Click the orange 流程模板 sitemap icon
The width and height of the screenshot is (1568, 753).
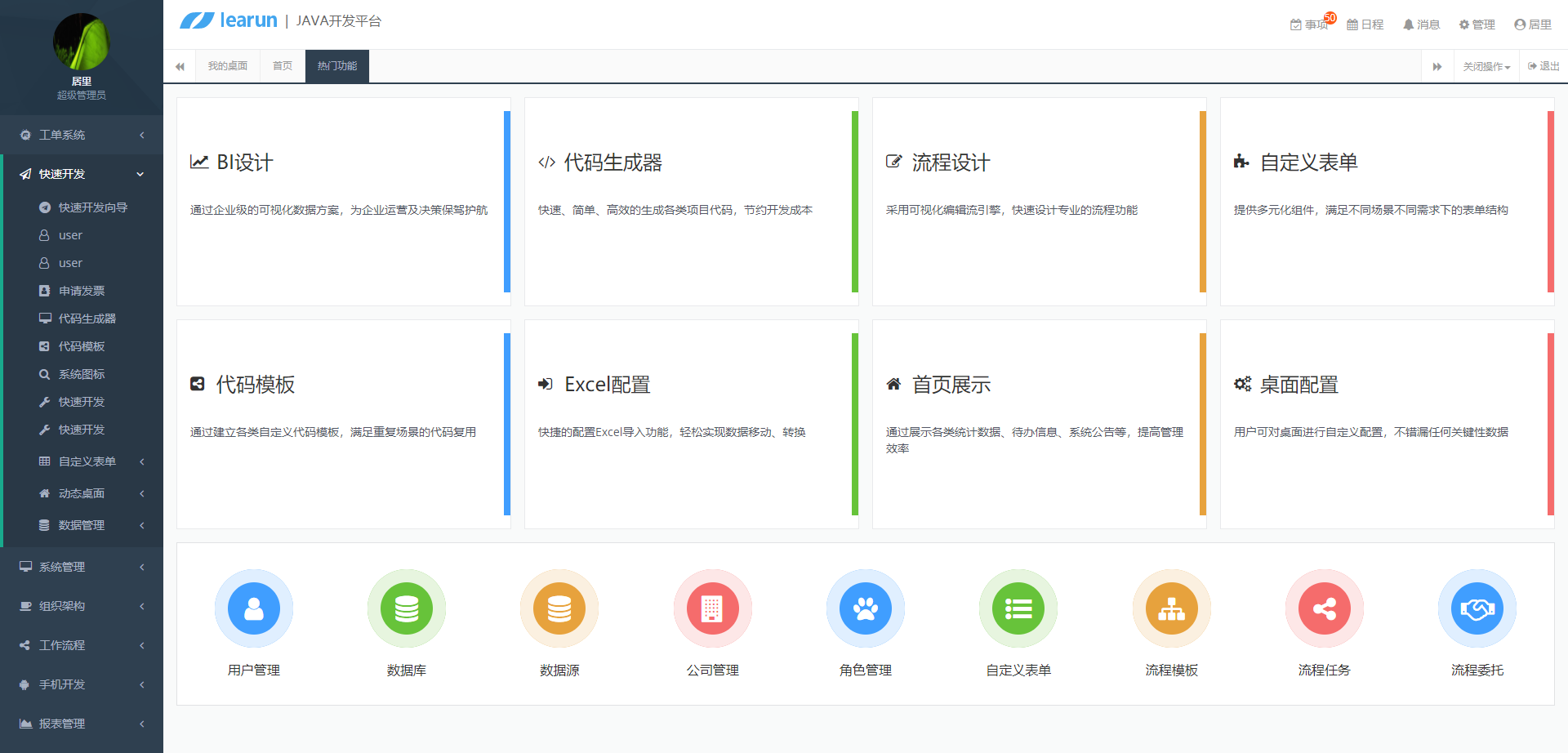pyautogui.click(x=1171, y=609)
